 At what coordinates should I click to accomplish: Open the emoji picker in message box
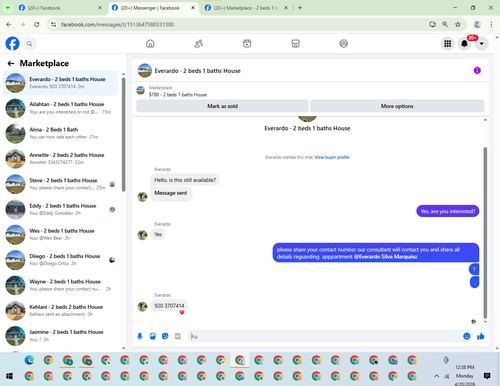pyautogui.click(x=467, y=336)
